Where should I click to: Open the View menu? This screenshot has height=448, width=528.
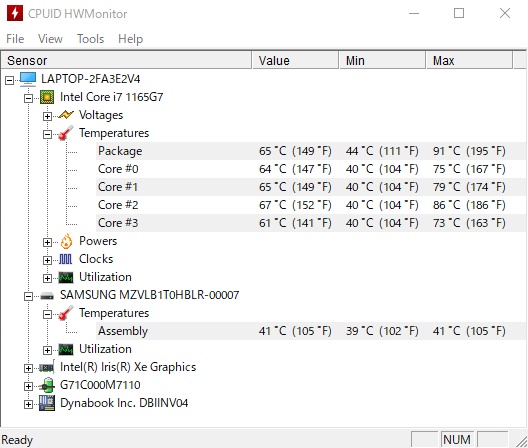(50, 39)
